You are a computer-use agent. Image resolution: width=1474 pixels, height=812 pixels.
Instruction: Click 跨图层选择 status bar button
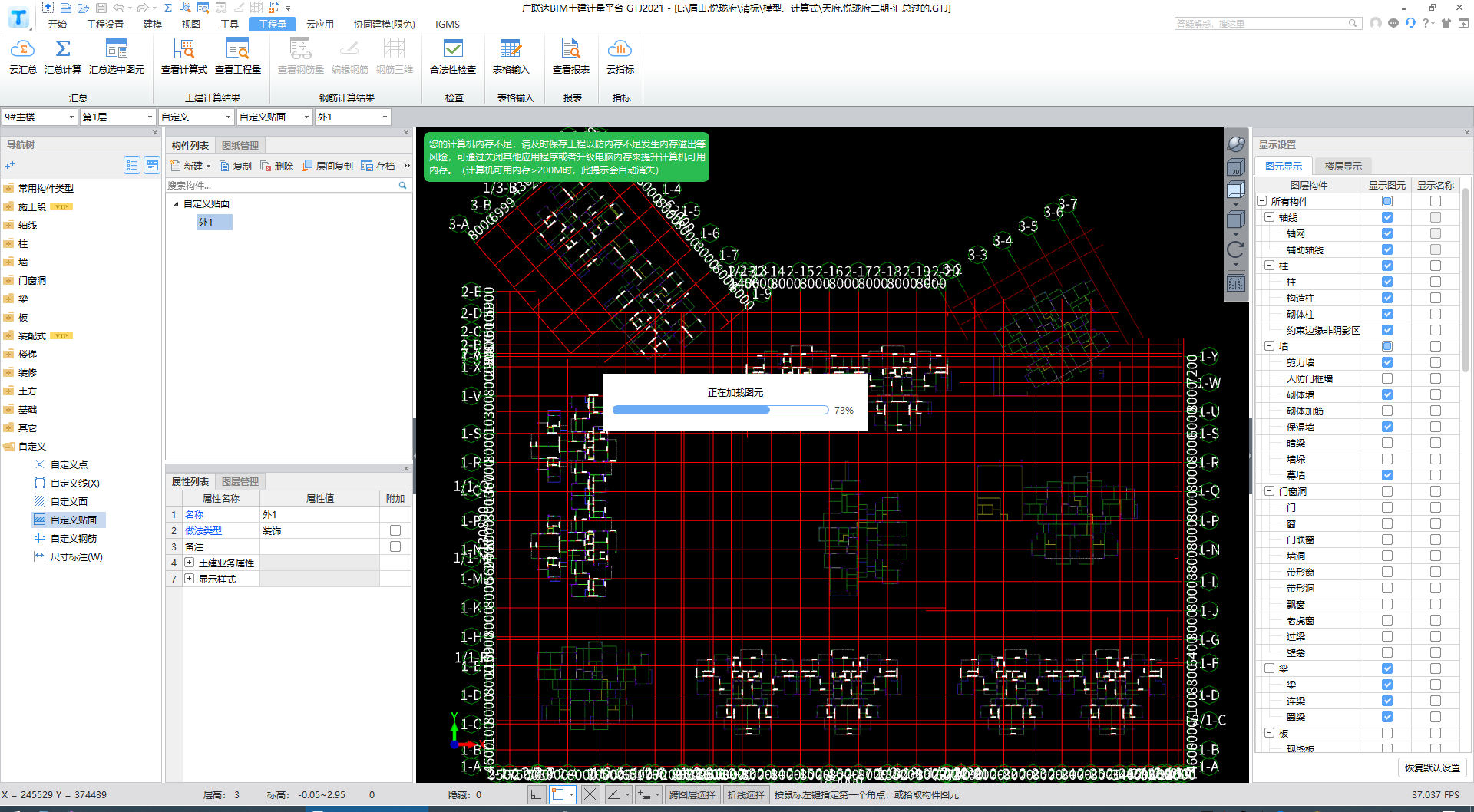click(692, 794)
